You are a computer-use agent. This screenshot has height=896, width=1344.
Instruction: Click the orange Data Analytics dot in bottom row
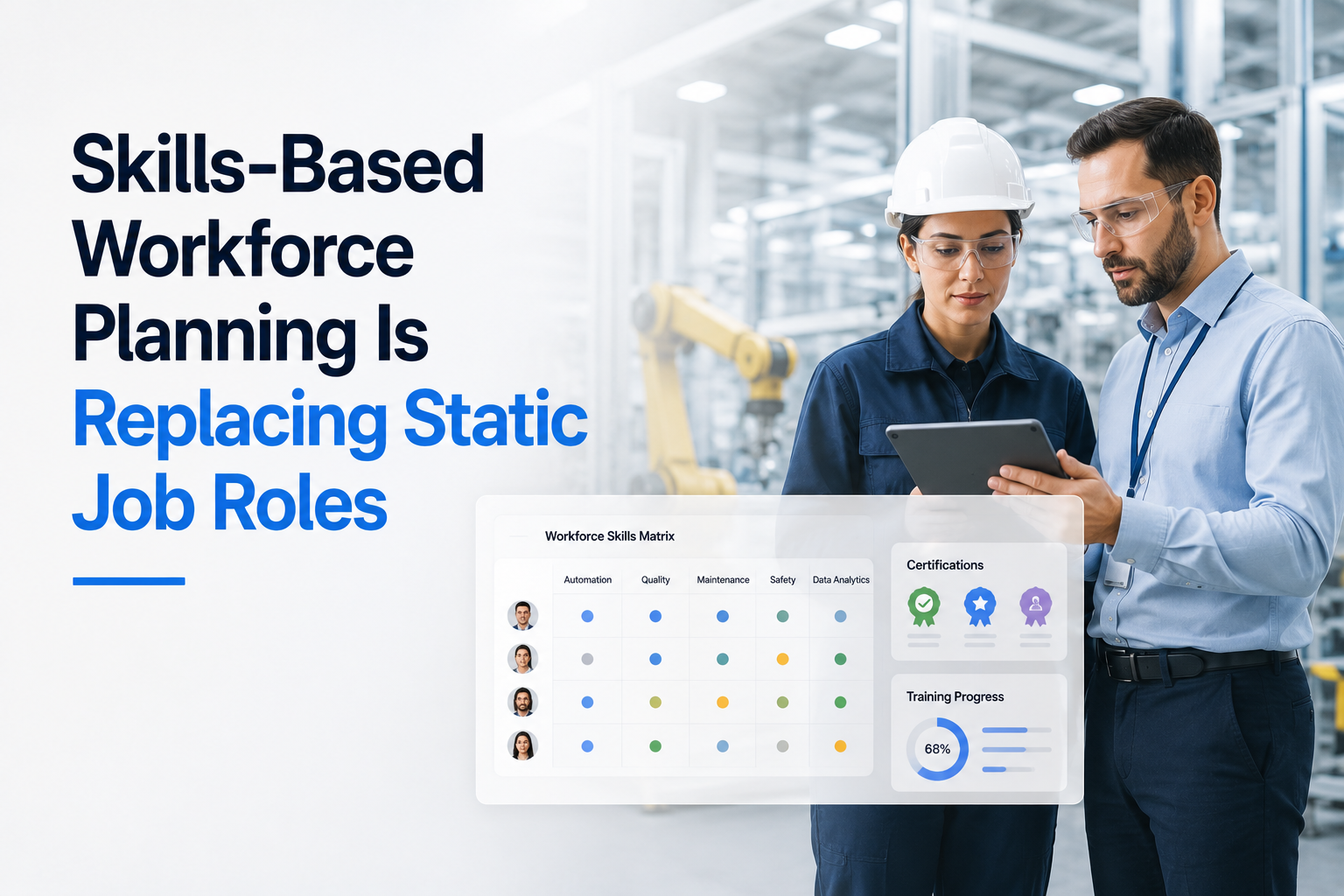click(840, 746)
